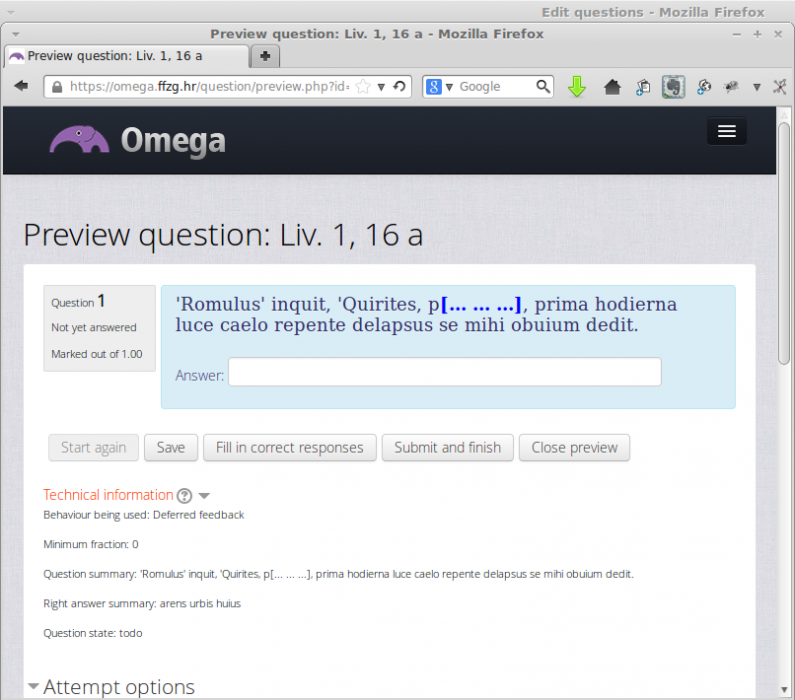Reload the page with the refresh icon
The width and height of the screenshot is (795, 700).
(400, 86)
